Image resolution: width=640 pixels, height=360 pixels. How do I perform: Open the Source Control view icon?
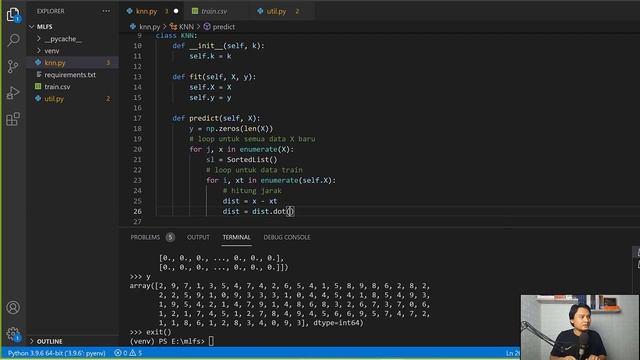pos(13,66)
